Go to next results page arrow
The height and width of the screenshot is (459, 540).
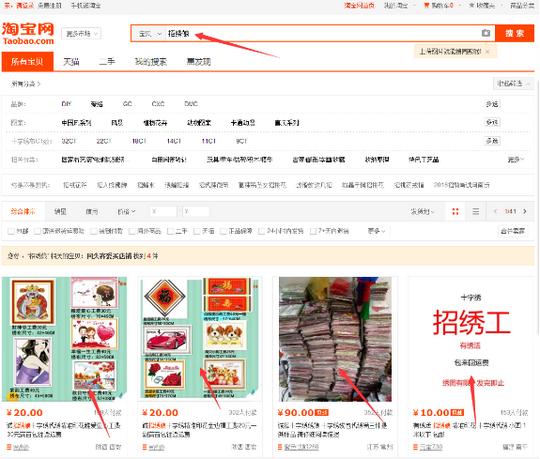525,211
